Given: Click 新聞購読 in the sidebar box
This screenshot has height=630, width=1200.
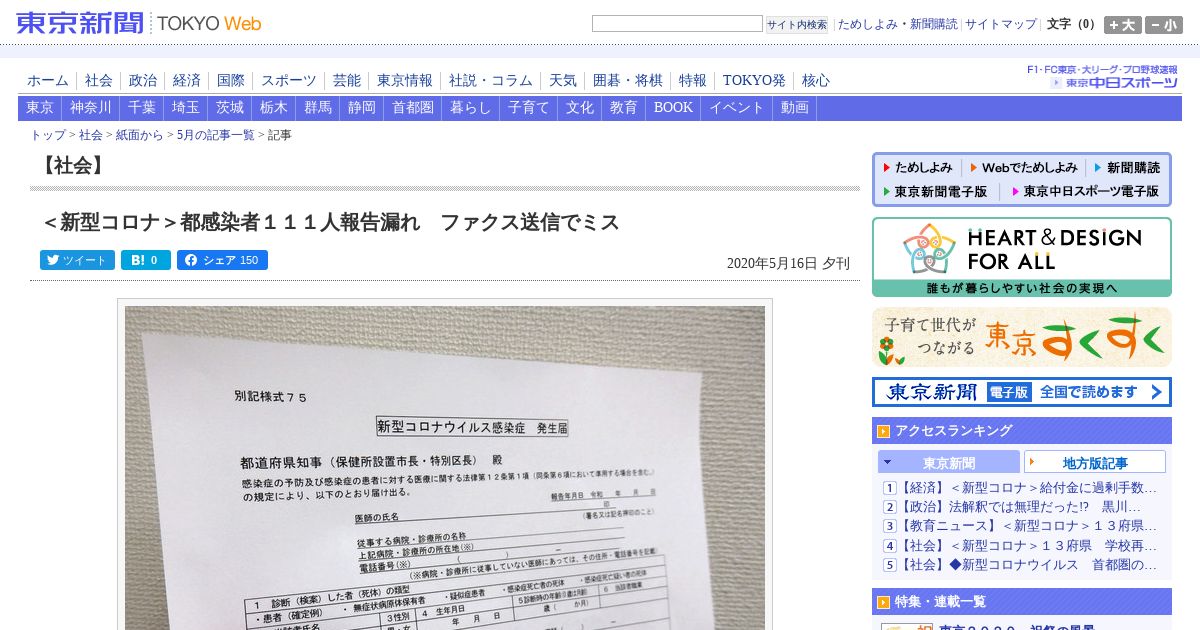Looking at the screenshot, I should [1127, 168].
